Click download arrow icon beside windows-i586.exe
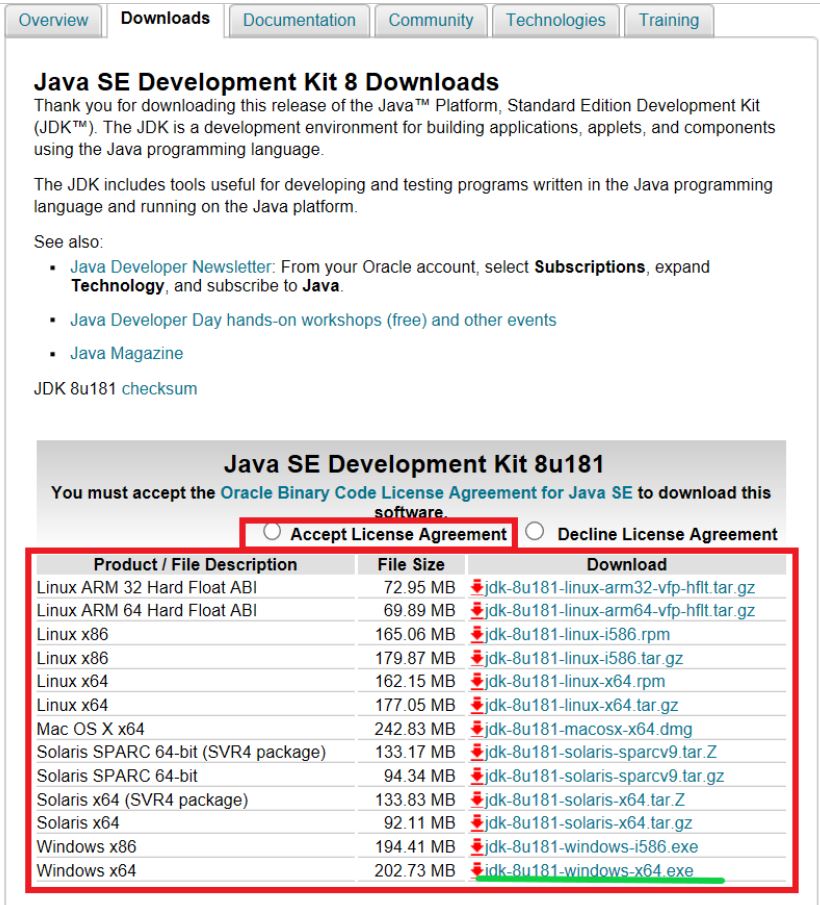The width and height of the screenshot is (820, 905). pos(477,847)
